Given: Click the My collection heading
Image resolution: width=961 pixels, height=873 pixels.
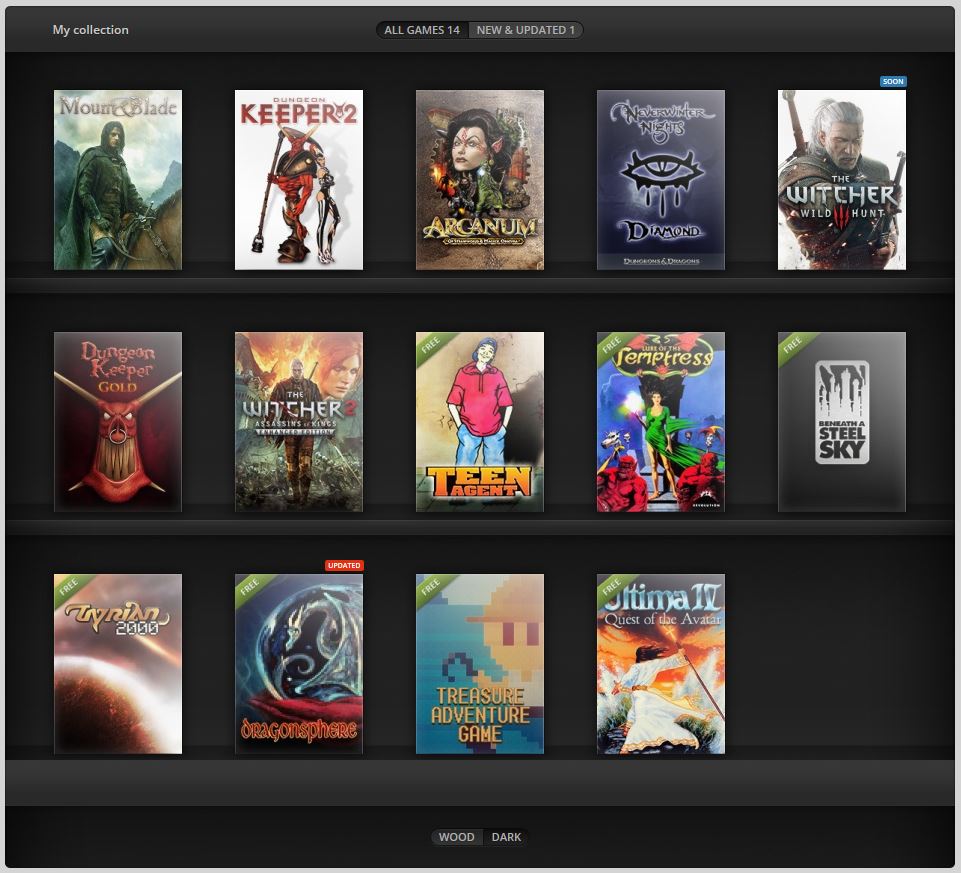Looking at the screenshot, I should (91, 29).
